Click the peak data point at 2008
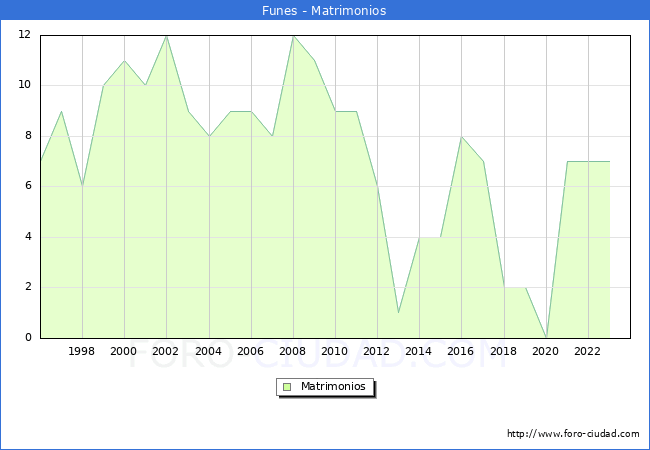 (293, 35)
